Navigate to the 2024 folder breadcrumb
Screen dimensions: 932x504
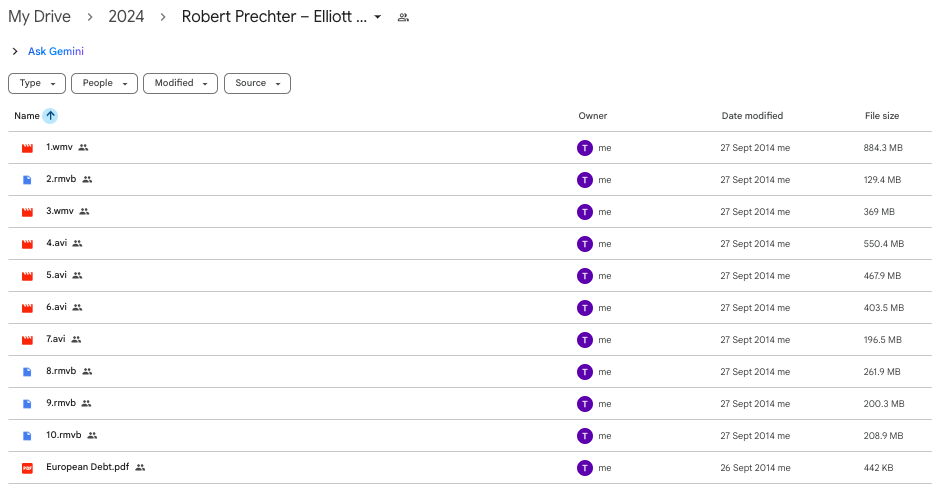point(126,17)
